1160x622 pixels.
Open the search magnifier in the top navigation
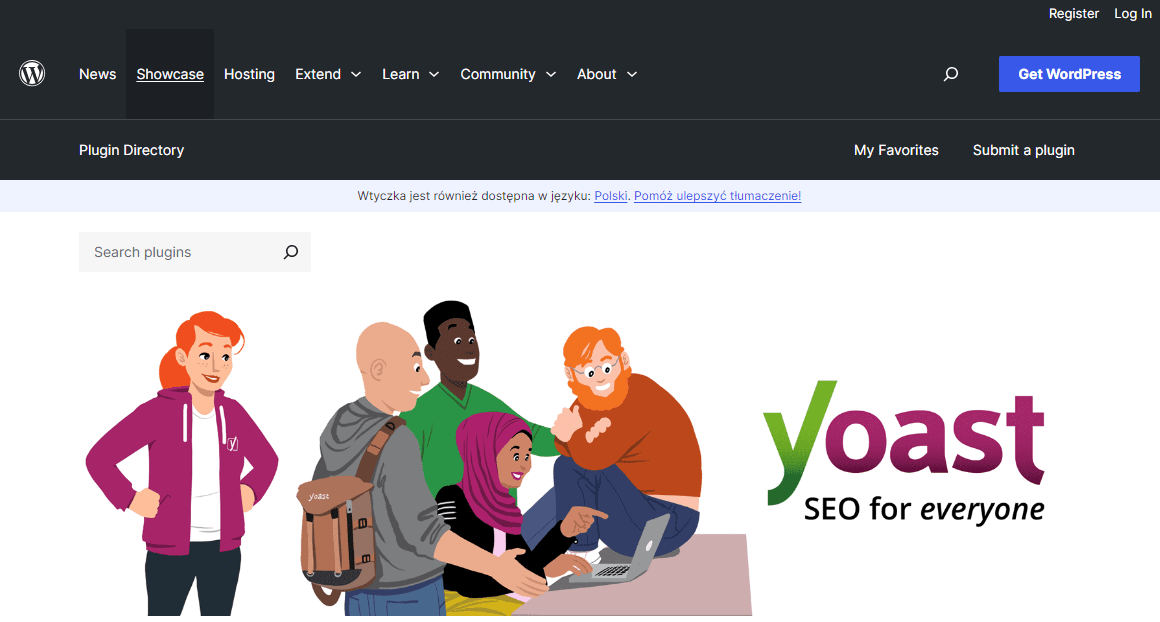point(950,73)
